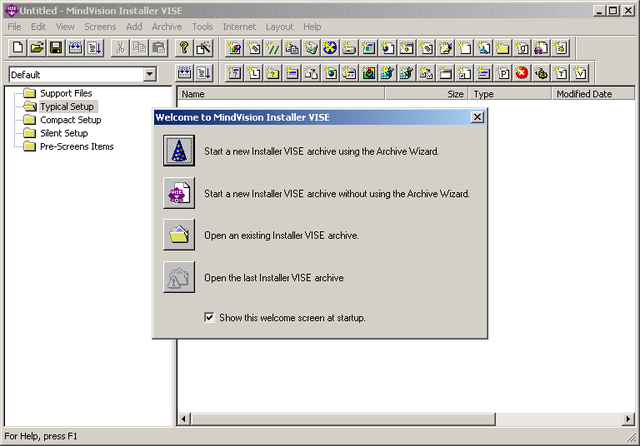Click the magnifying glass find action icon
640x446 pixels.
point(483,48)
